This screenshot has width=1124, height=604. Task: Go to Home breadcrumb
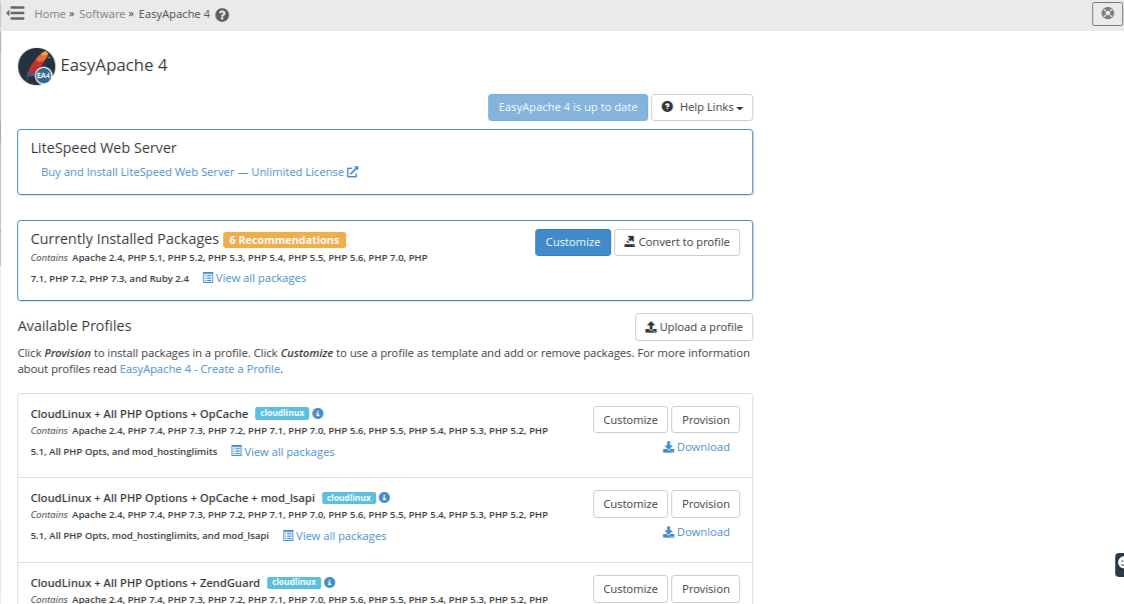pyautogui.click(x=49, y=14)
